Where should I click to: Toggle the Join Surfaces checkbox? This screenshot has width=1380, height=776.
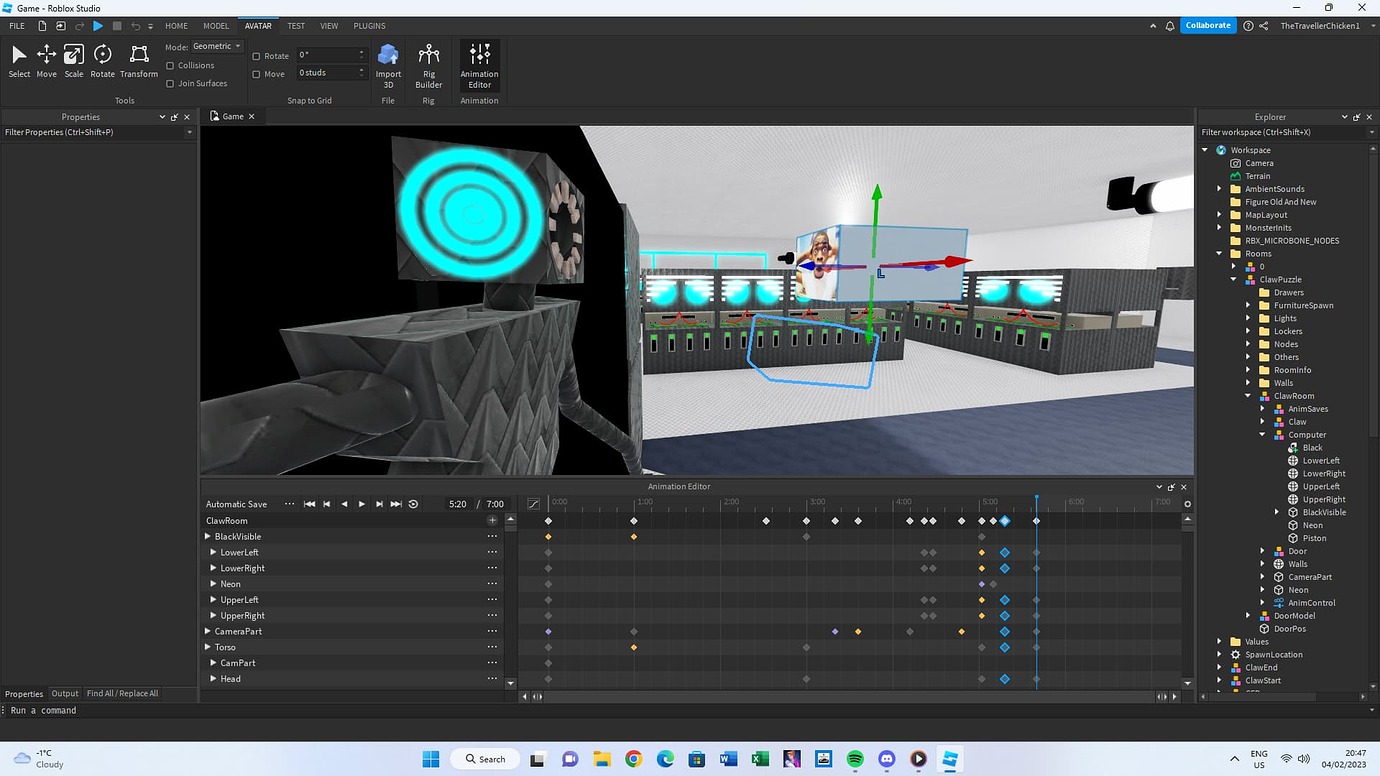coord(171,84)
